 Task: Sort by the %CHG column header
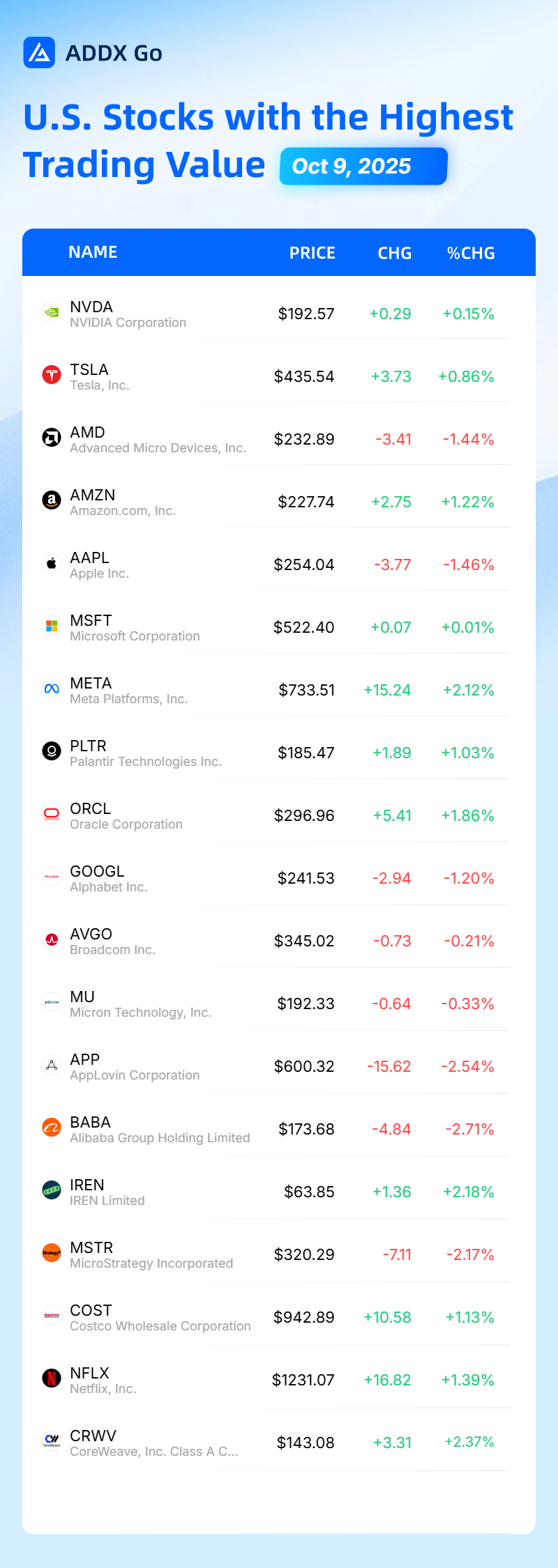471,253
